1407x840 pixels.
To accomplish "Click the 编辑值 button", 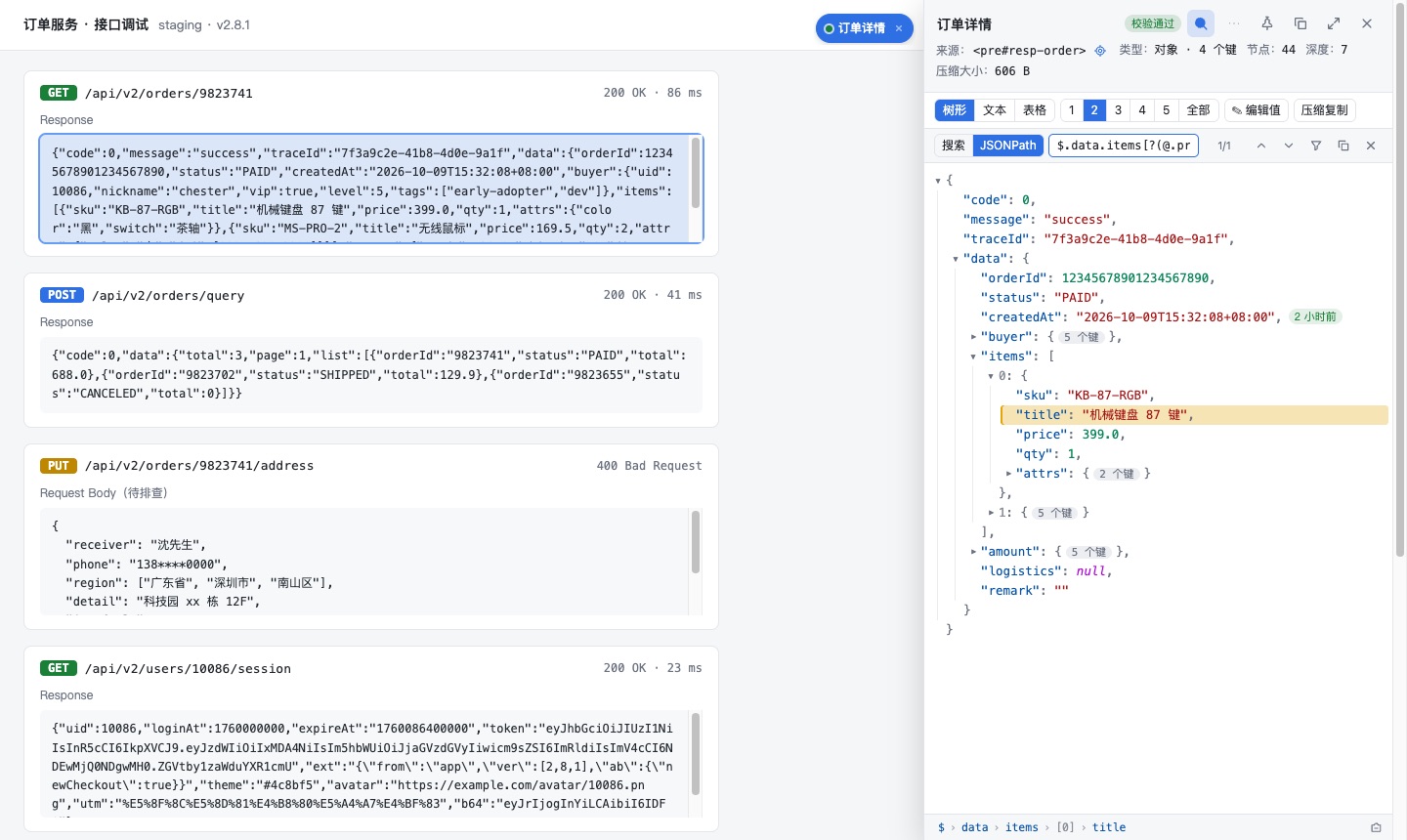I will click(1257, 110).
